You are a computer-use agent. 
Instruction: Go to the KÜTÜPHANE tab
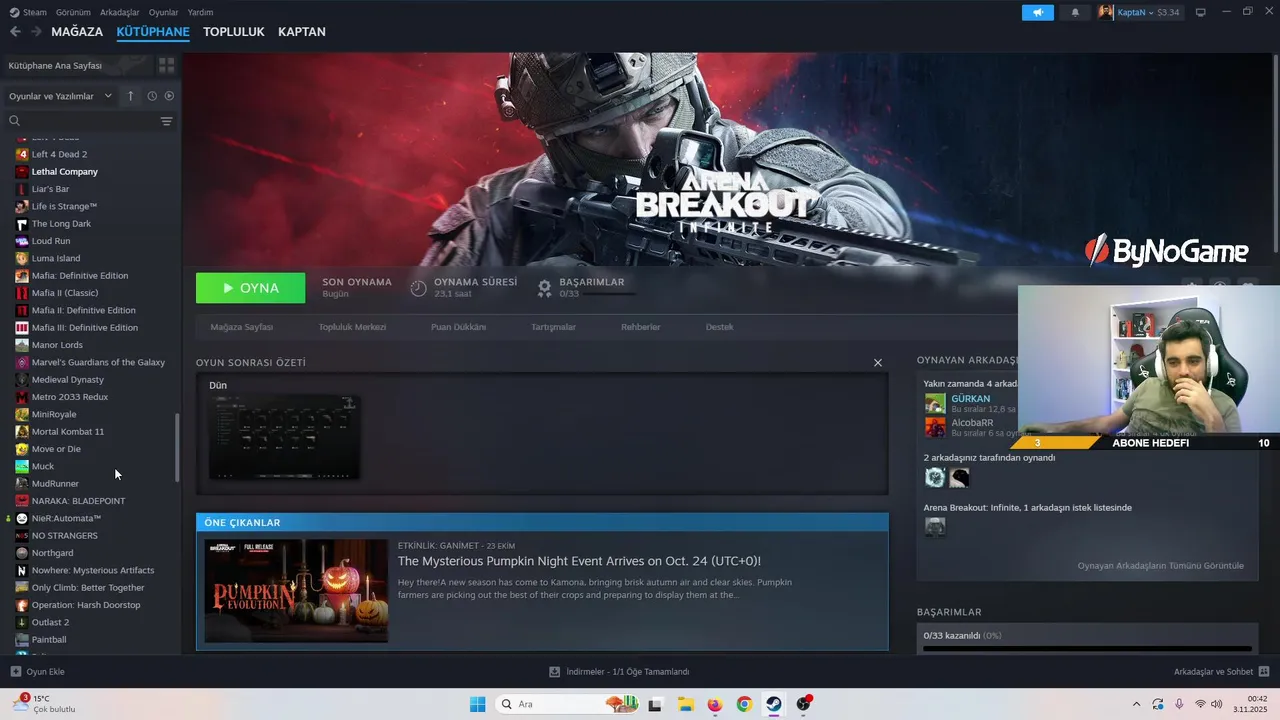153,32
